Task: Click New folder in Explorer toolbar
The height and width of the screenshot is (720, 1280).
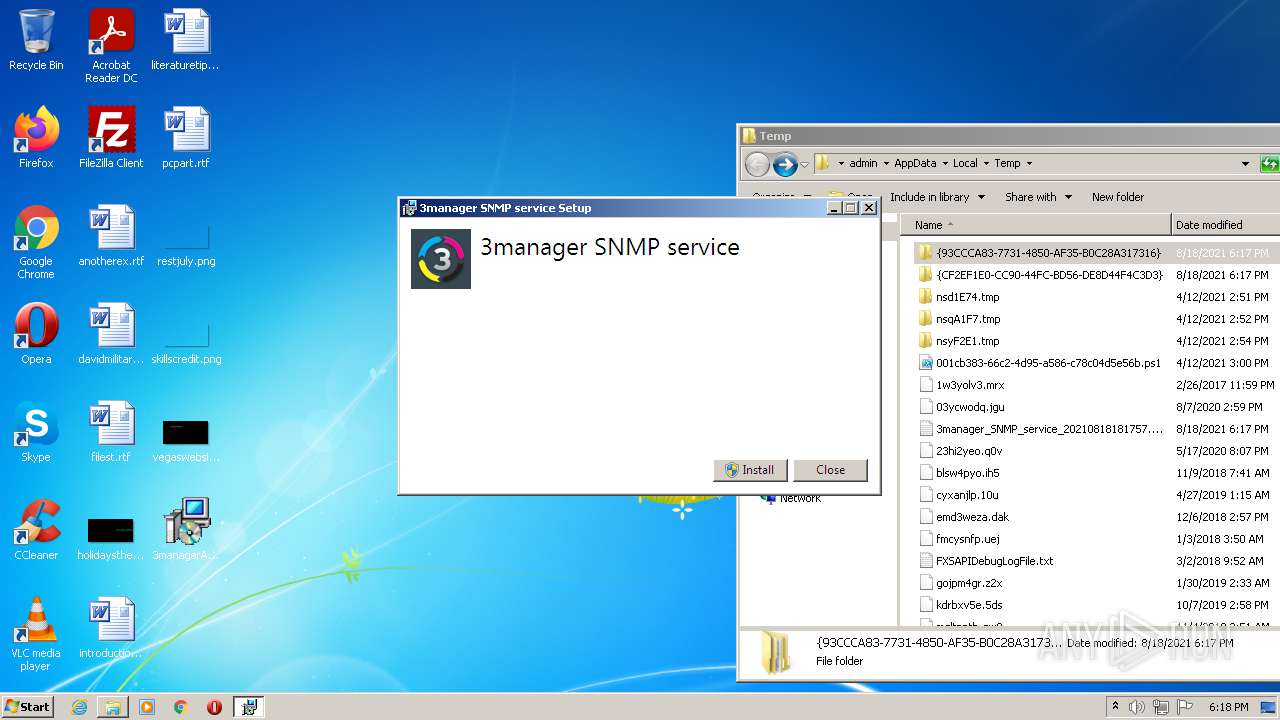Action: pos(1118,197)
